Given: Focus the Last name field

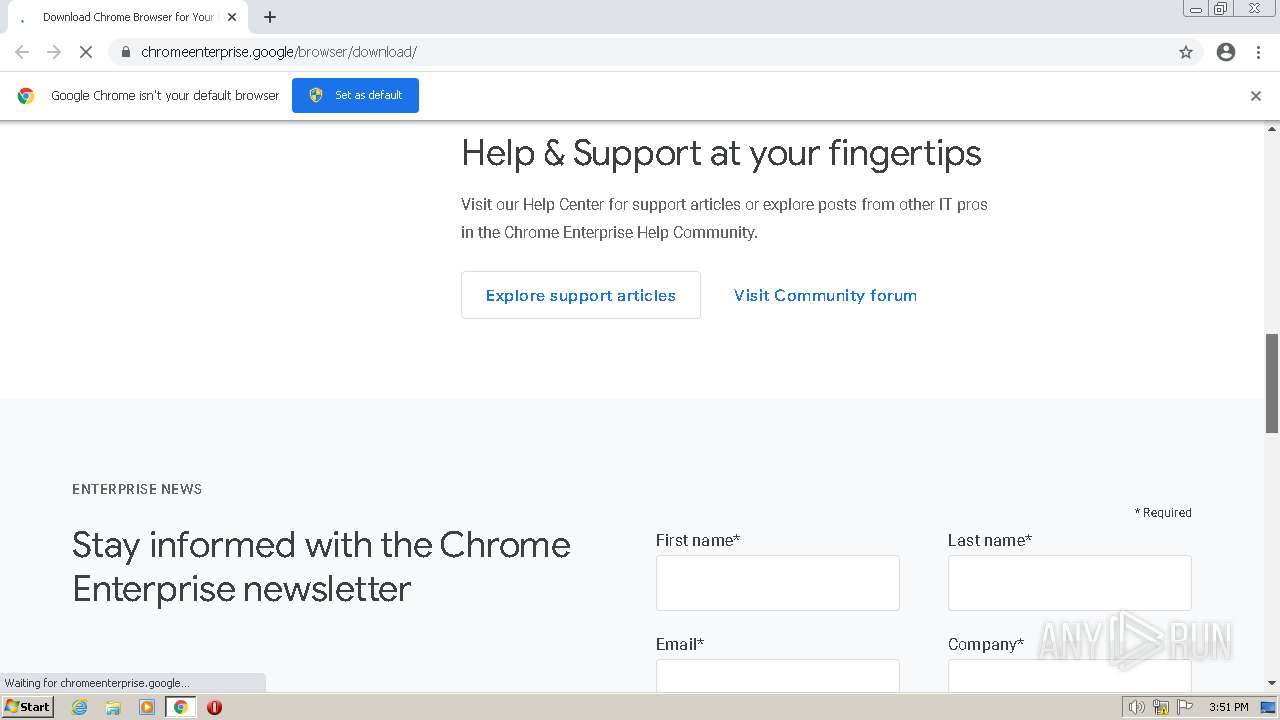Looking at the screenshot, I should (x=1070, y=583).
